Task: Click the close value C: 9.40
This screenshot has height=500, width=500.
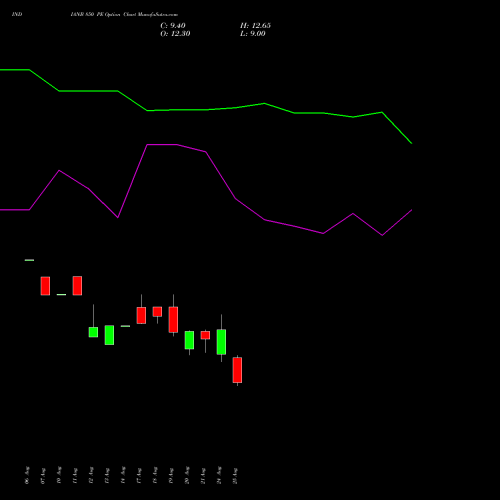Action: tap(173, 26)
